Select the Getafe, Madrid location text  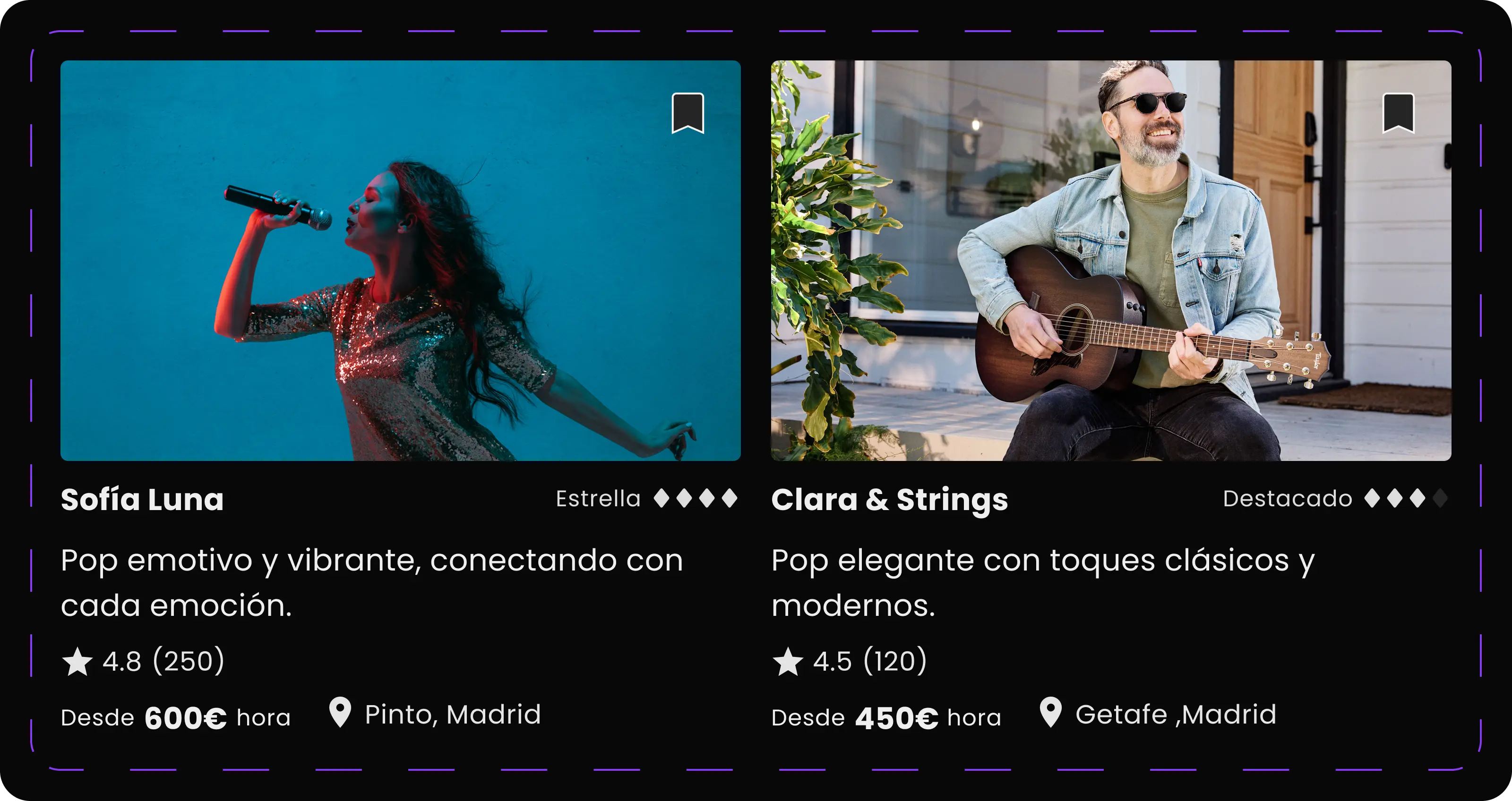[1176, 715]
